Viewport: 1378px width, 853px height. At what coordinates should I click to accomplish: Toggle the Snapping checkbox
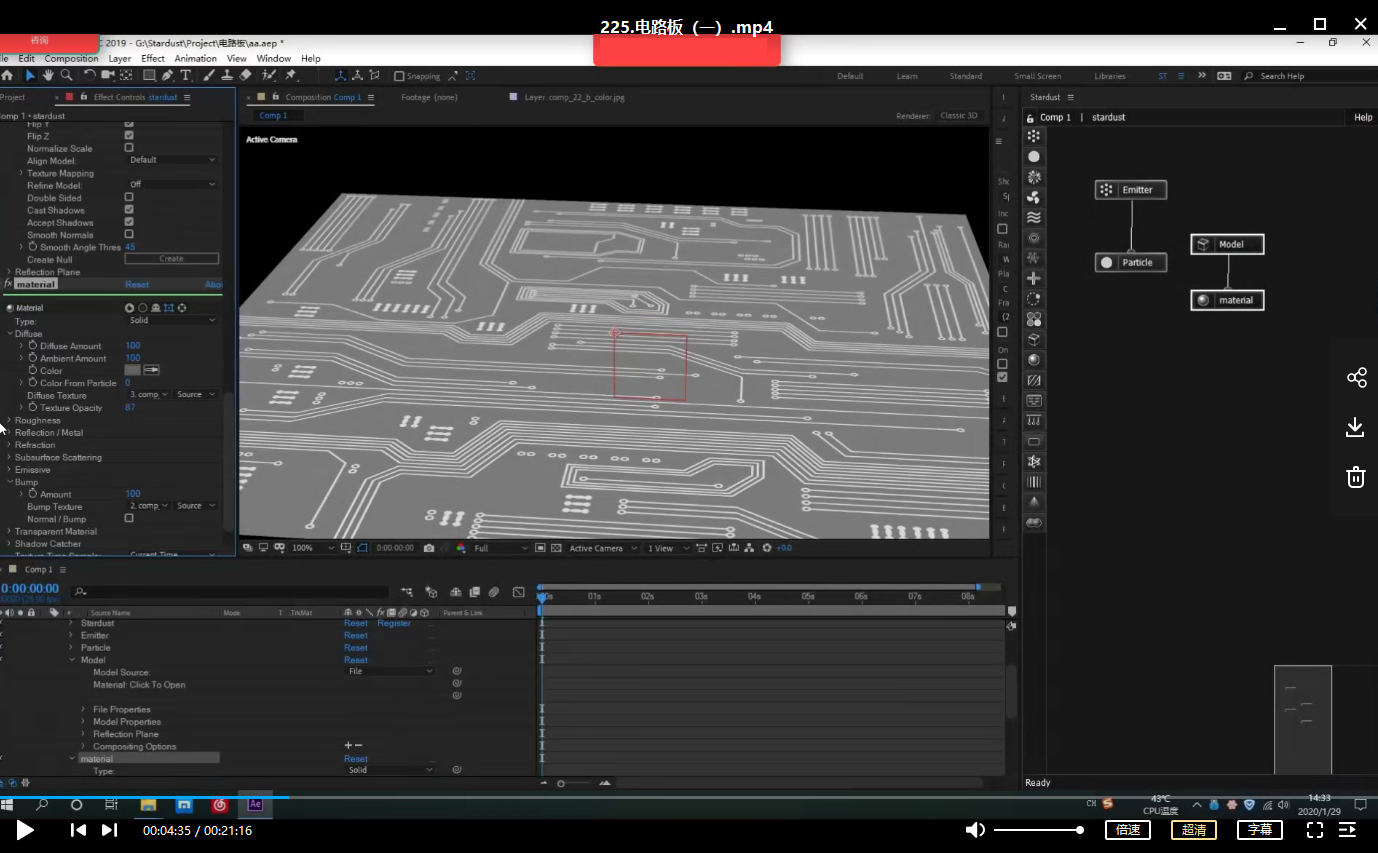(399, 76)
